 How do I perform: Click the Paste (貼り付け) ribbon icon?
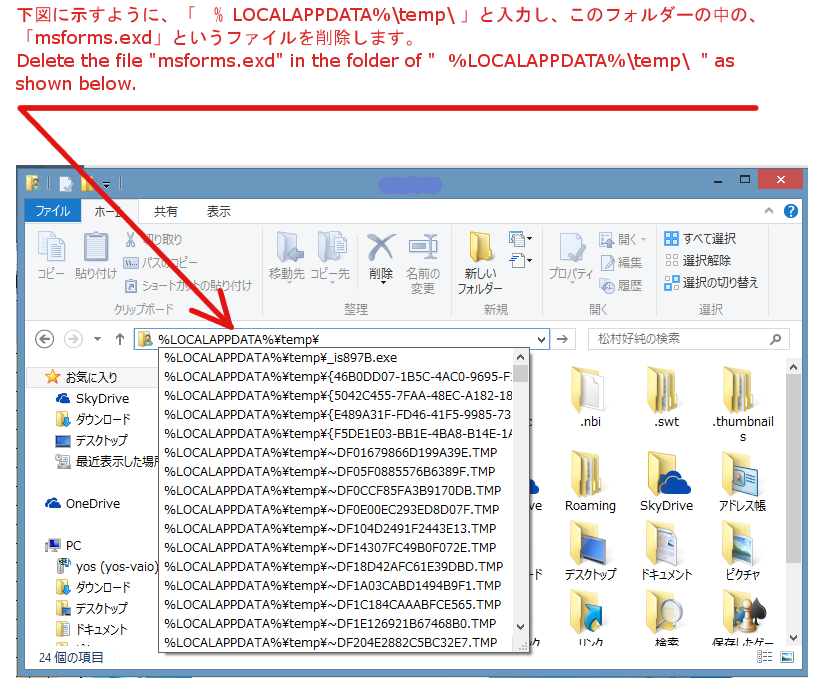click(96, 255)
